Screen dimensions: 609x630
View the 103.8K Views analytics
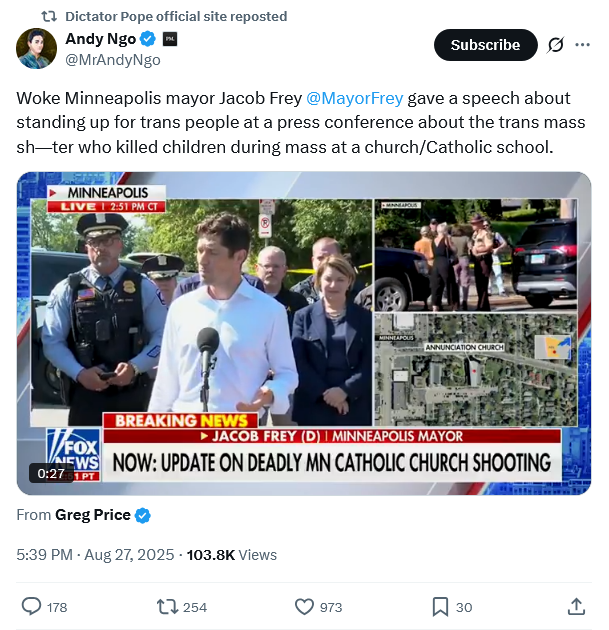click(x=232, y=554)
